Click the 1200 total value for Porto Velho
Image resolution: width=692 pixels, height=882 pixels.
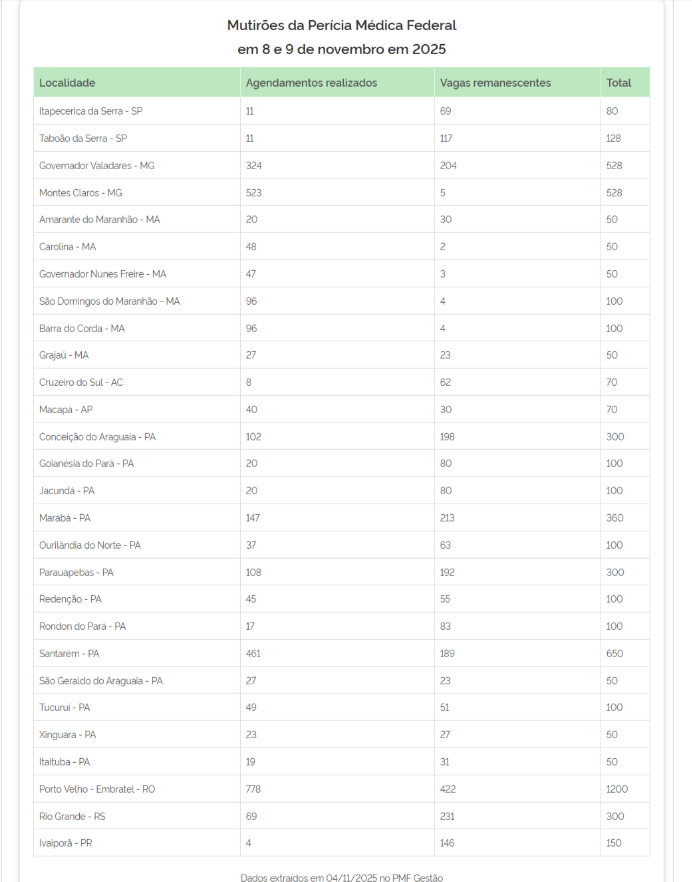click(617, 789)
